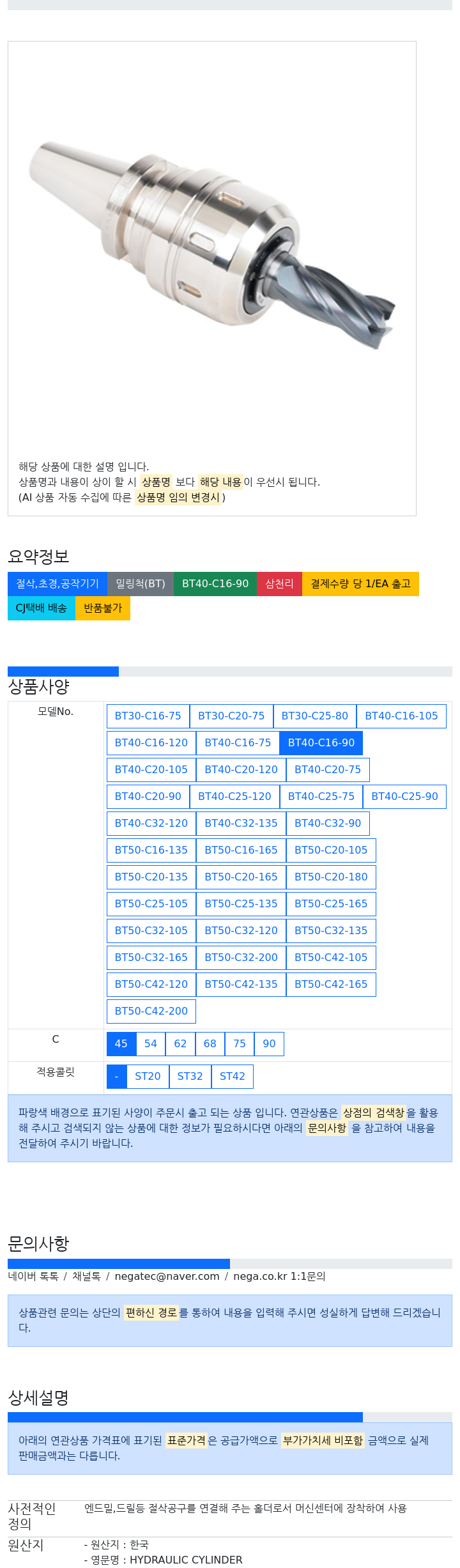The width and height of the screenshot is (460, 1568).
Task: Select model BT30-C16-75
Action: (148, 716)
